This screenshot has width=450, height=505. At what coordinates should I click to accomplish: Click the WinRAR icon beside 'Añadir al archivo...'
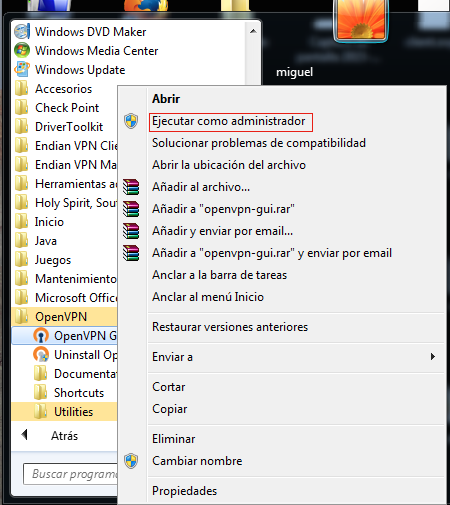131,187
